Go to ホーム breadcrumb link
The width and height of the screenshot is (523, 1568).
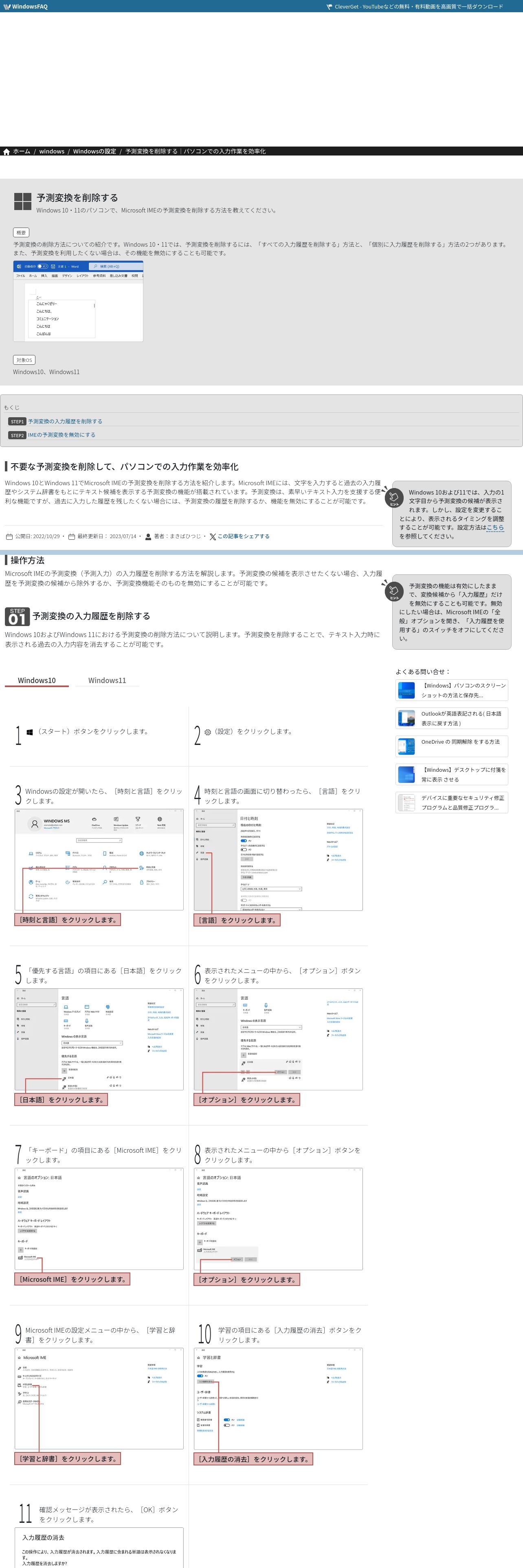tap(22, 151)
